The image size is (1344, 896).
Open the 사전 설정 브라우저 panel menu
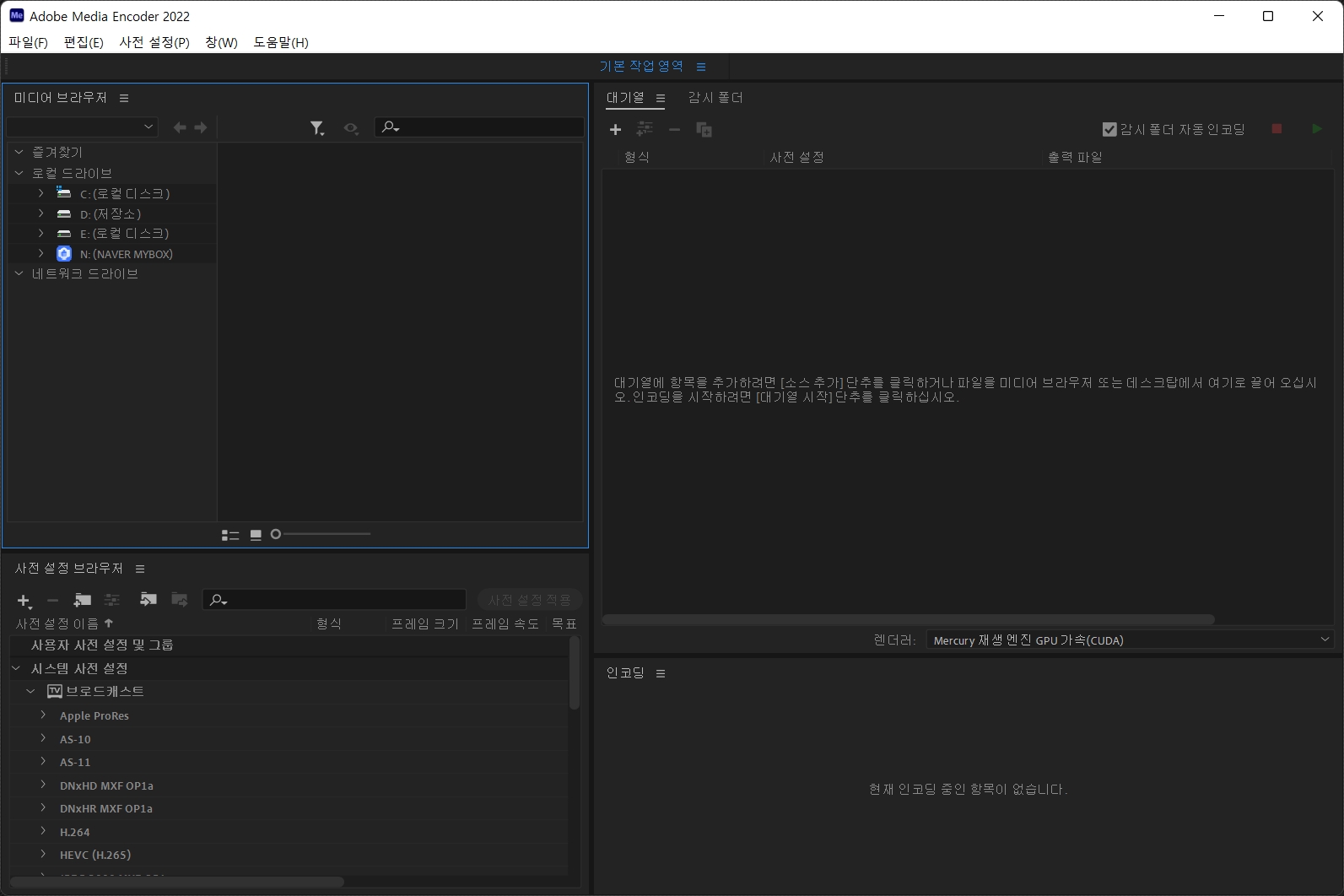tap(140, 569)
